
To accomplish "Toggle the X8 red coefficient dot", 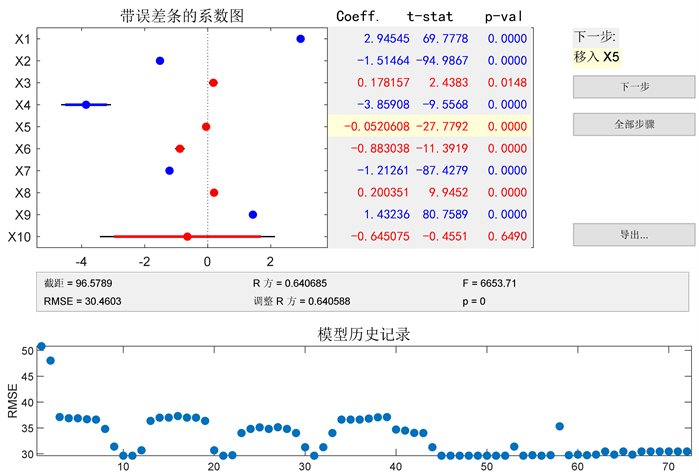I will (x=214, y=193).
